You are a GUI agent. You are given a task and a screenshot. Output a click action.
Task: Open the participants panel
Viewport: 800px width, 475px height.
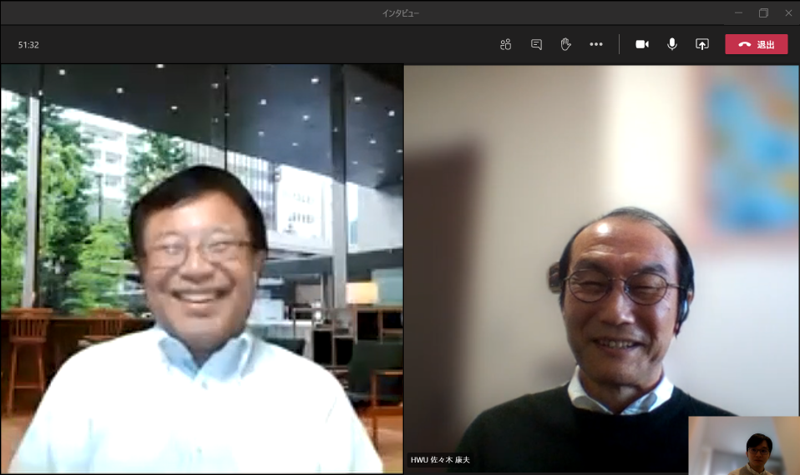pyautogui.click(x=506, y=44)
